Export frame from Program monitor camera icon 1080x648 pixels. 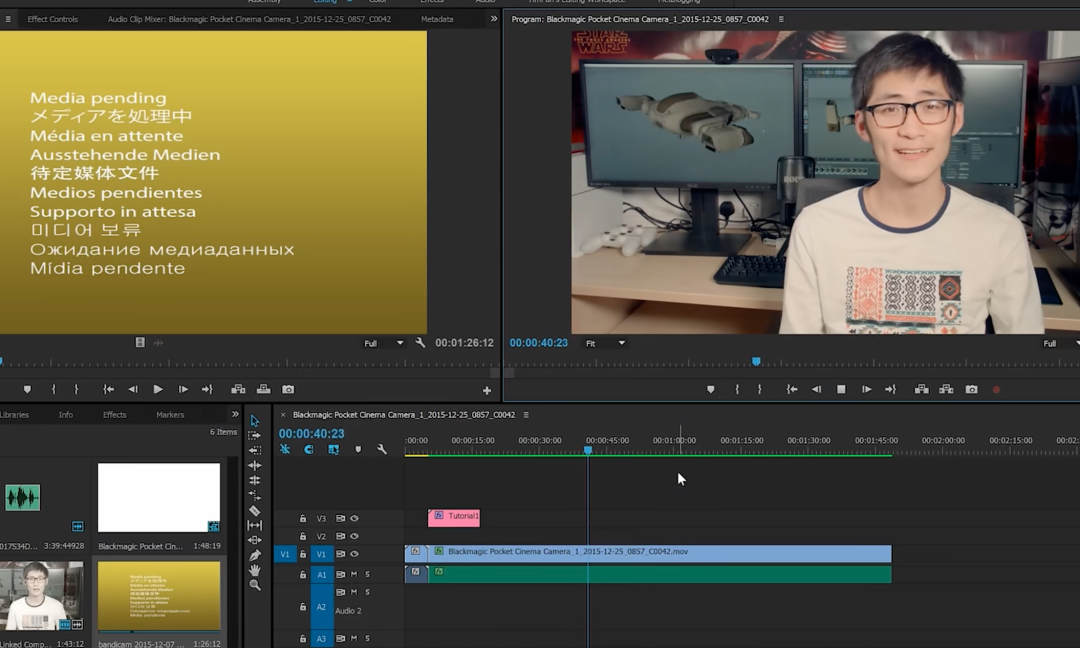click(x=971, y=389)
